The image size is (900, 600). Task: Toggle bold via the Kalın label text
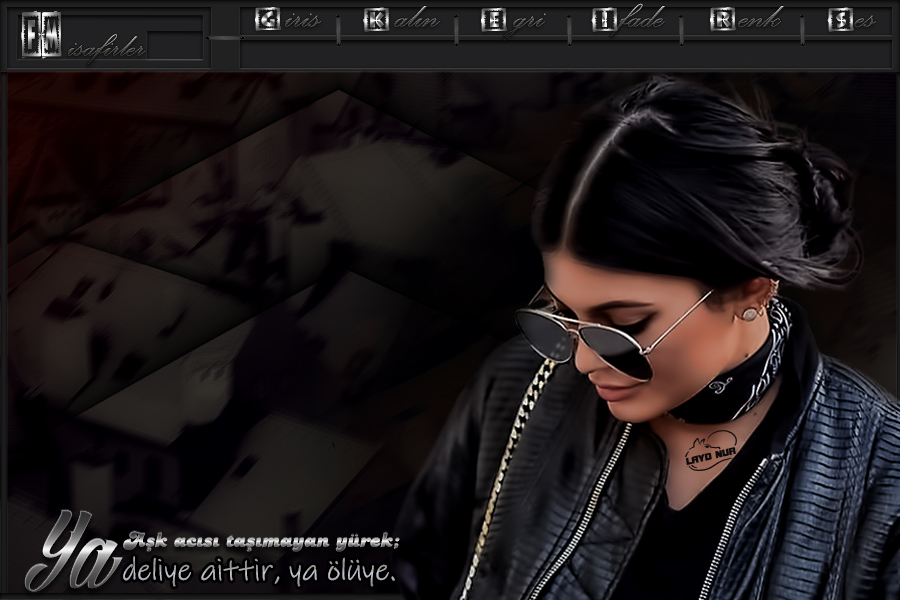(x=414, y=21)
